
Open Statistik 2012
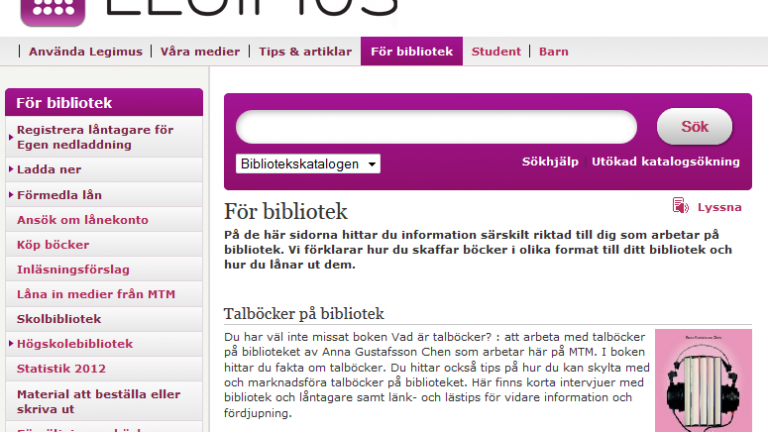coord(61,368)
